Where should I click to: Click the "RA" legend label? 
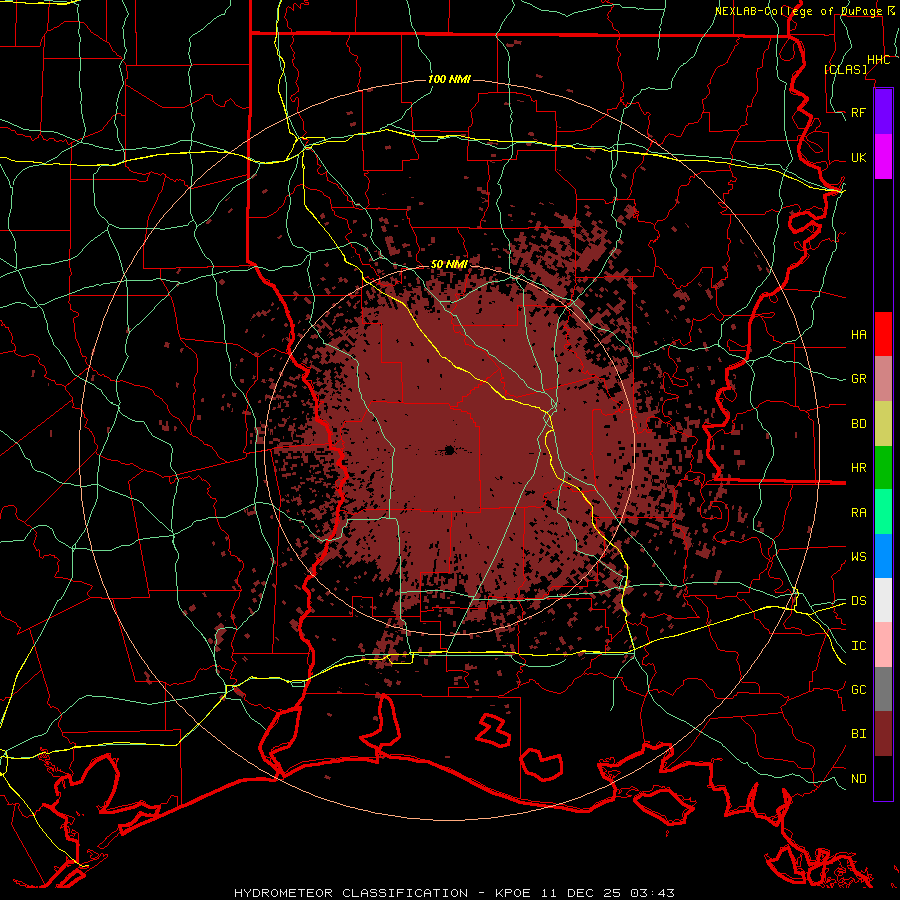pyautogui.click(x=859, y=513)
